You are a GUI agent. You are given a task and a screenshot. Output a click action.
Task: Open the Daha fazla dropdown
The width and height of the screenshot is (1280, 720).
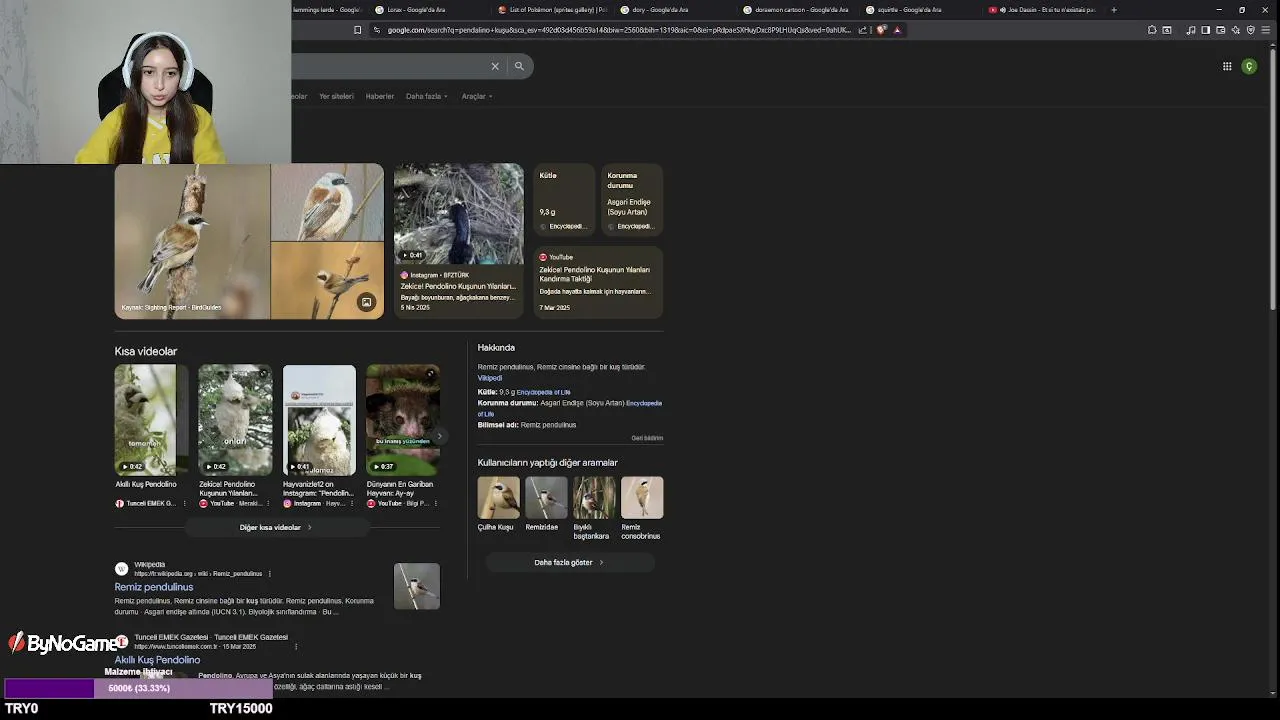pos(426,96)
